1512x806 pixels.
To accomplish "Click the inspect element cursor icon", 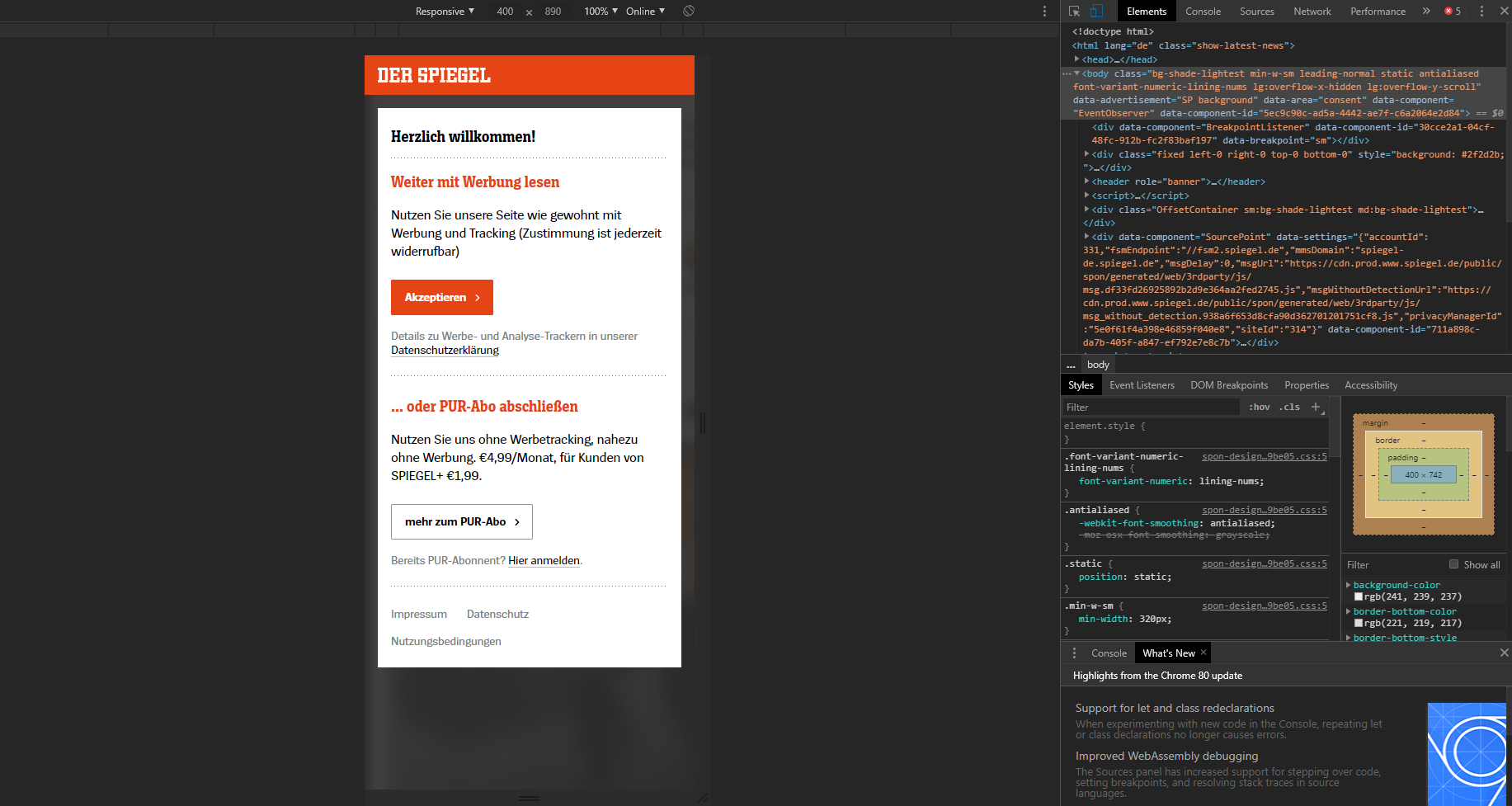I will [x=1073, y=11].
